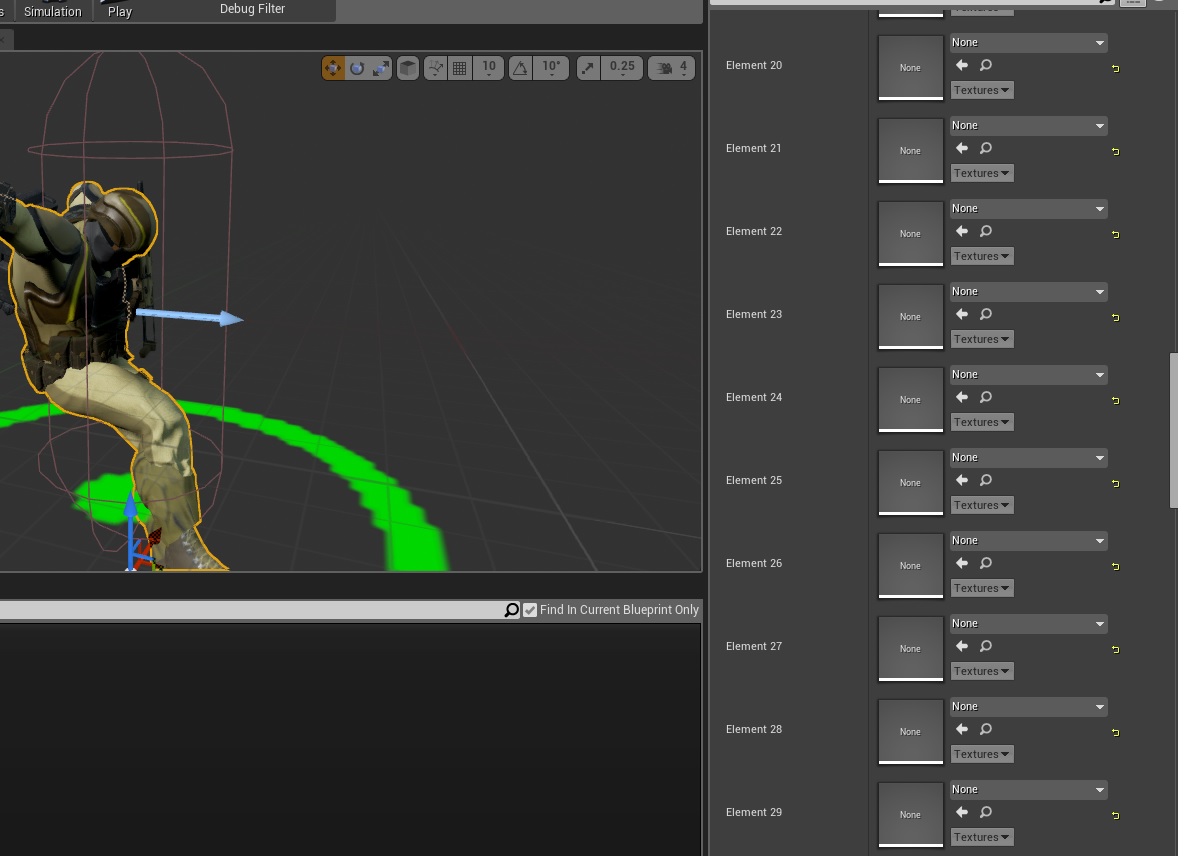Use selected asset arrow for Element 21

click(962, 149)
